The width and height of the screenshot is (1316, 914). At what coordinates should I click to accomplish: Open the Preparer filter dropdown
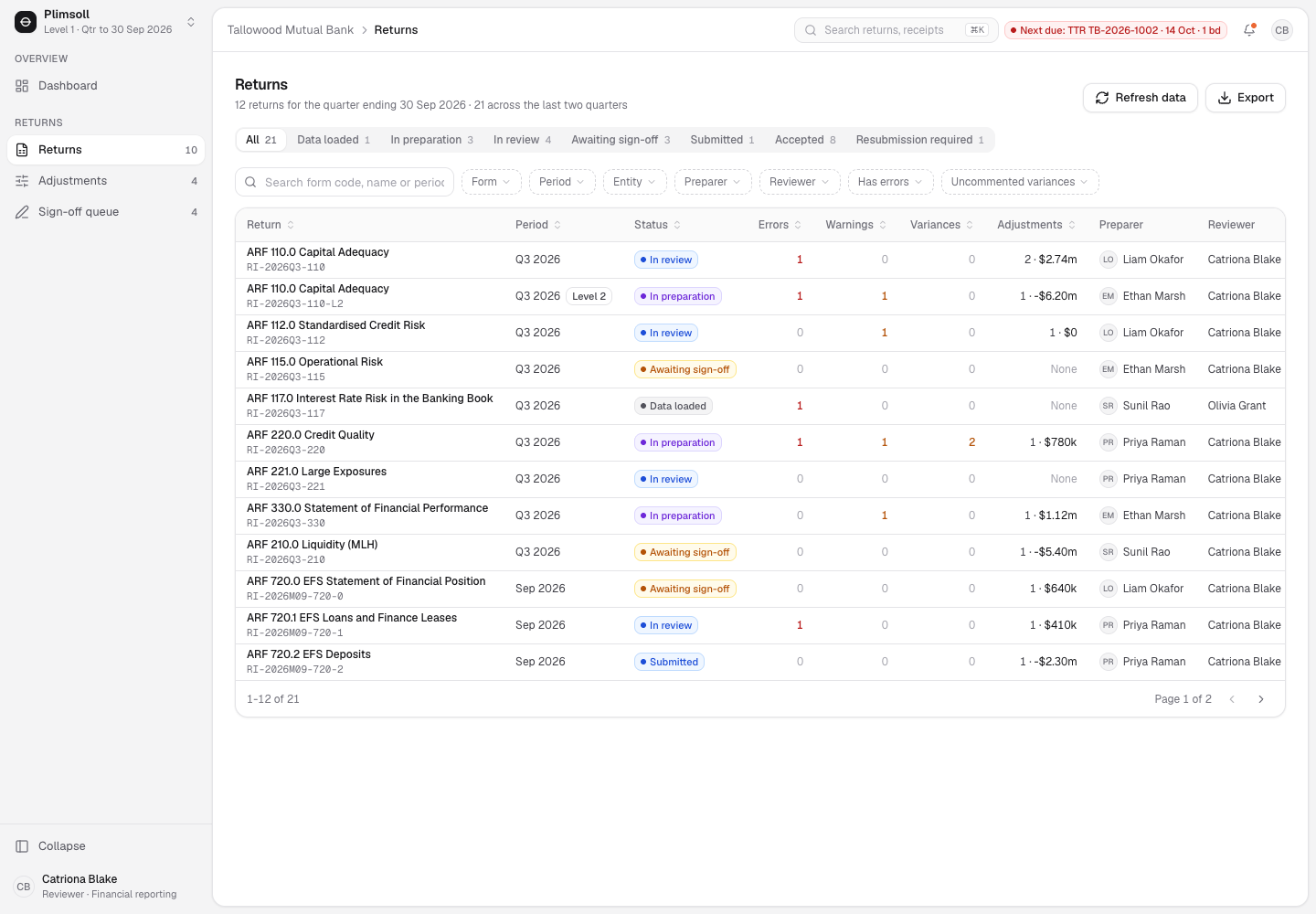[x=713, y=182]
